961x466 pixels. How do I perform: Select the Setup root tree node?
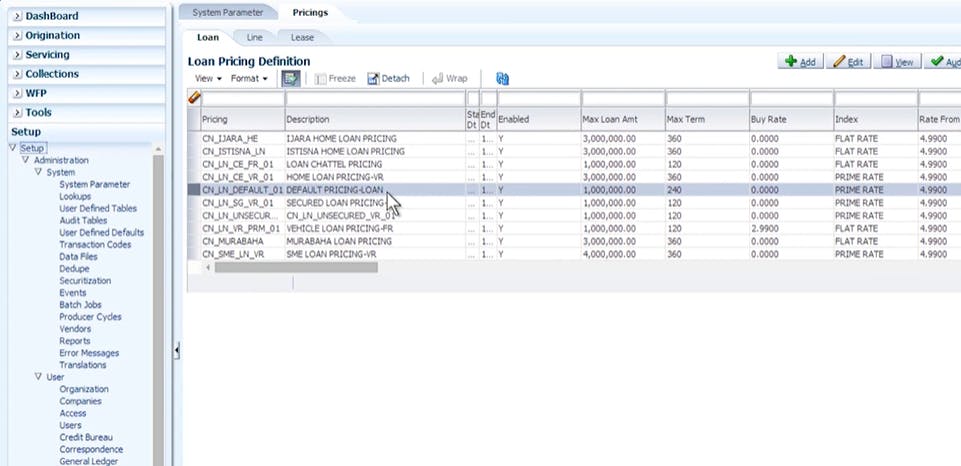(x=32, y=148)
